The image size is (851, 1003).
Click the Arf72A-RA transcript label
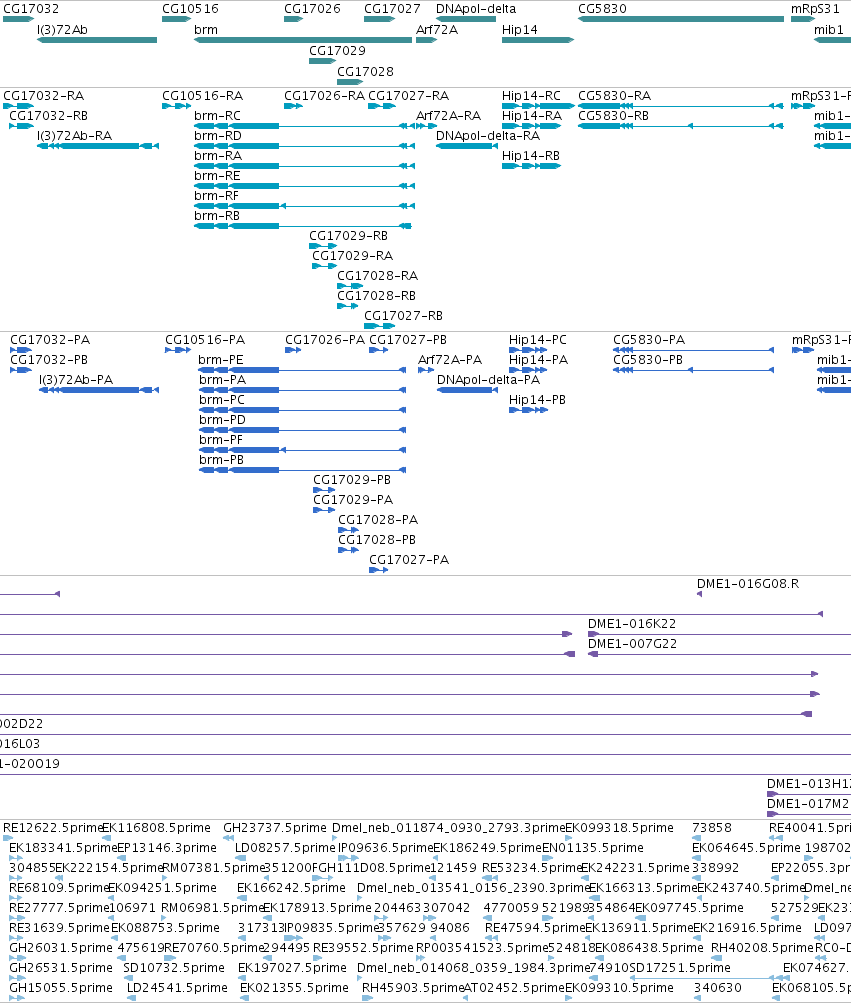click(x=449, y=116)
